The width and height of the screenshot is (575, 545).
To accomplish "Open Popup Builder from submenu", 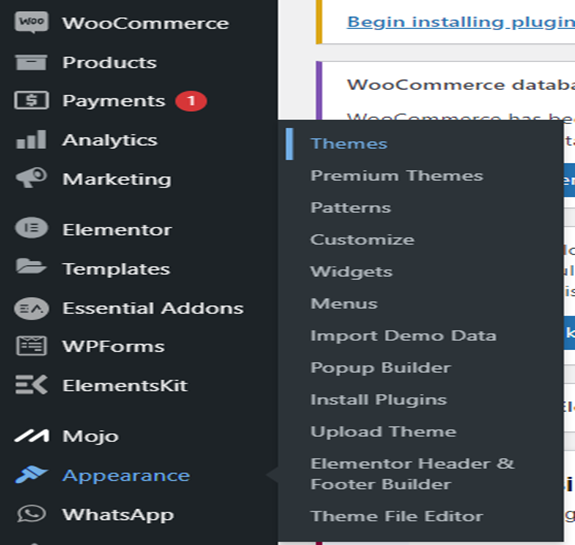I will 381,368.
